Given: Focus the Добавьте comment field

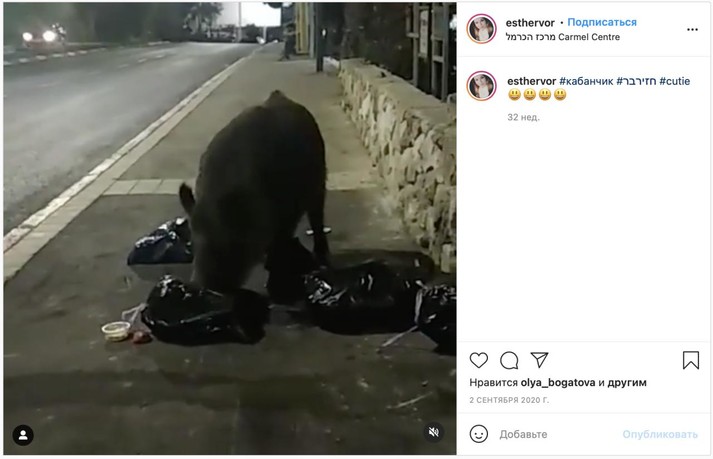Looking at the screenshot, I should pyautogui.click(x=558, y=434).
